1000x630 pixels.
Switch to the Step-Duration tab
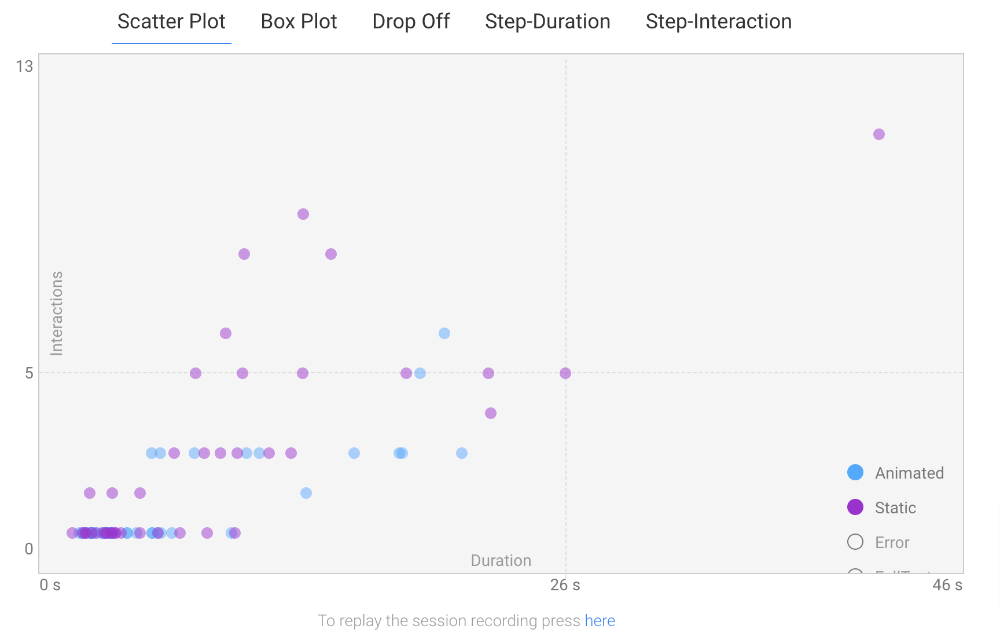pos(547,21)
